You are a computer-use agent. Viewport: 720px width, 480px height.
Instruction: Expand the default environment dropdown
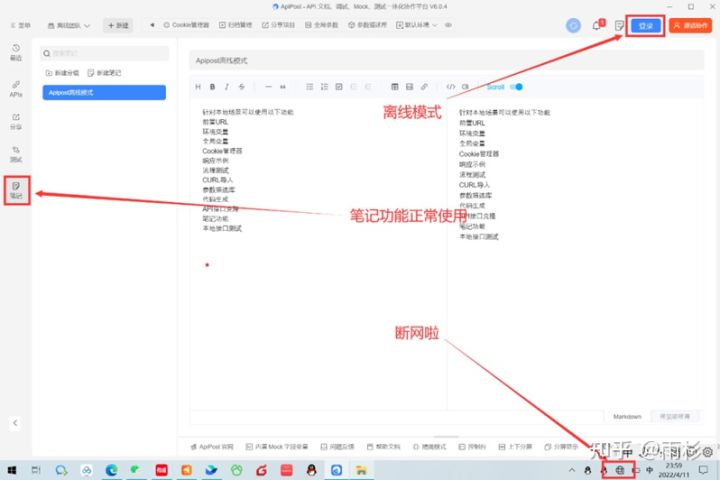point(416,25)
